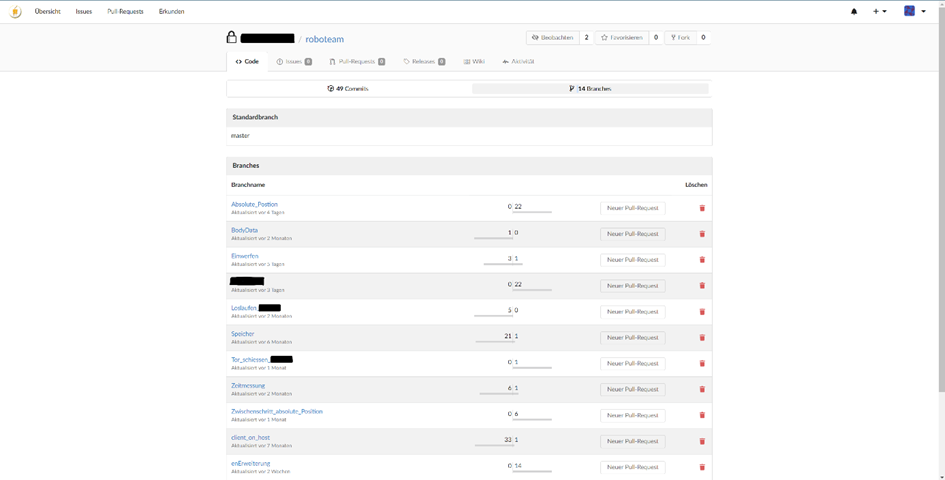Switch to the Code tab
The image size is (945, 480).
[247, 62]
